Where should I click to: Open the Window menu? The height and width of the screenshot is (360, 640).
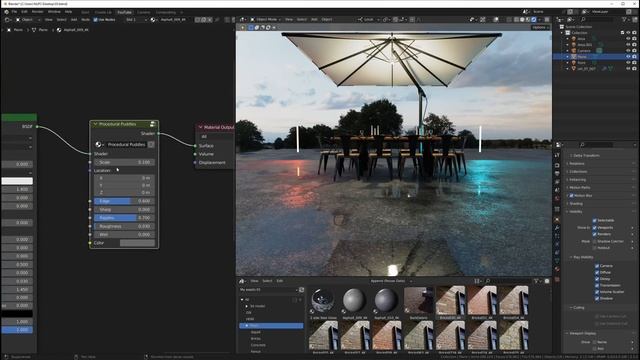(x=54, y=12)
